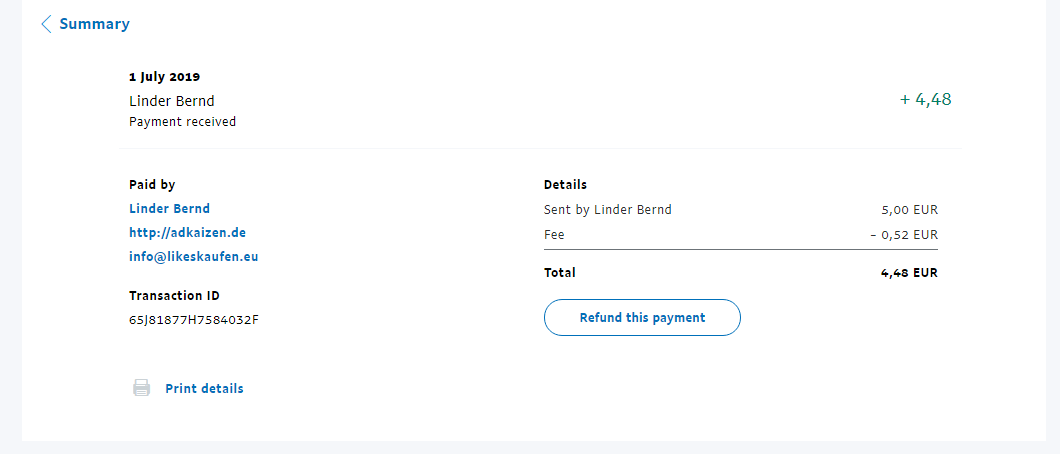This screenshot has width=1060, height=454.
Task: Click the 5,00 EUR sent amount
Action: (909, 210)
